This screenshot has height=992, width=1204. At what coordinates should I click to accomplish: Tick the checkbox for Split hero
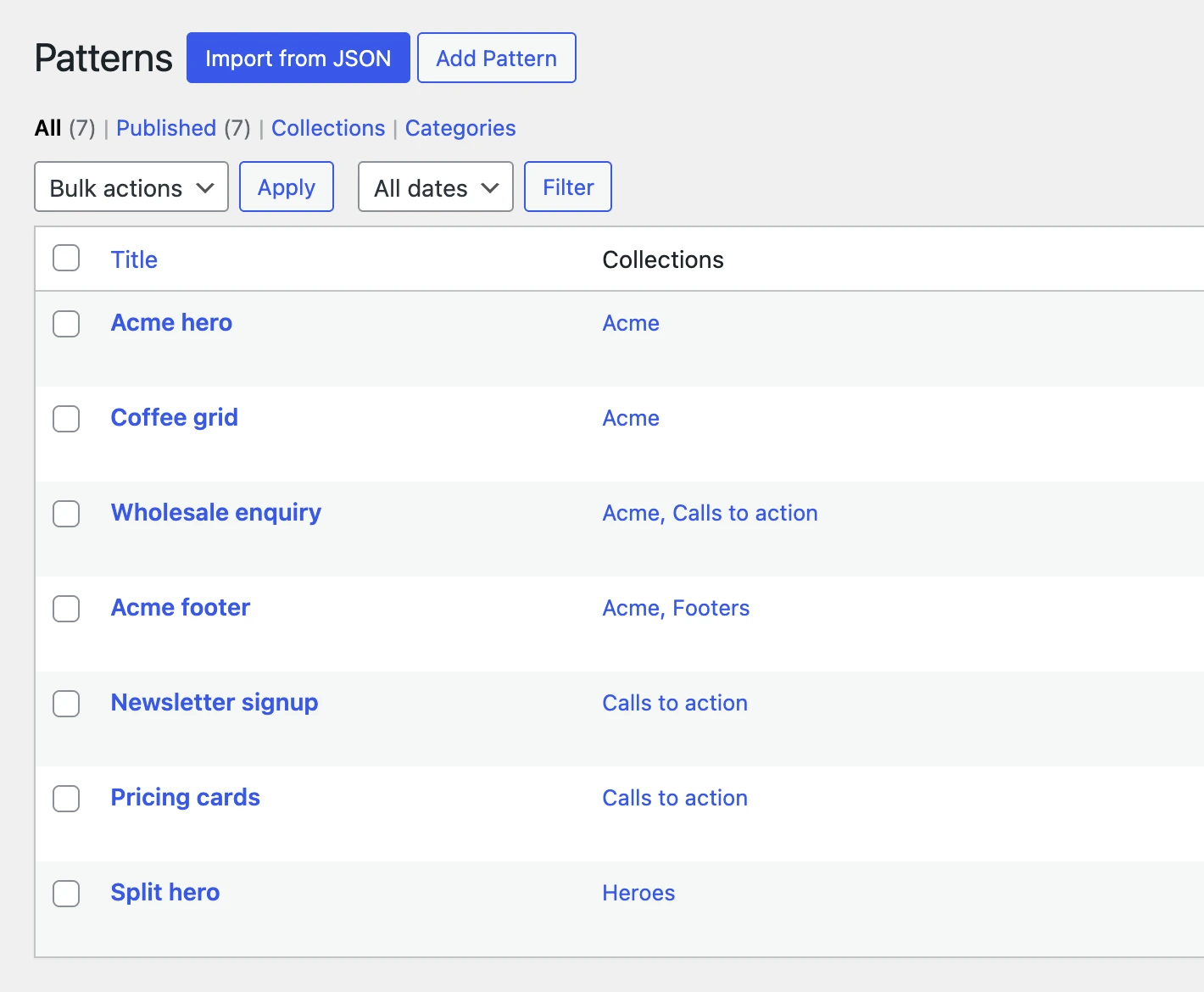point(66,894)
